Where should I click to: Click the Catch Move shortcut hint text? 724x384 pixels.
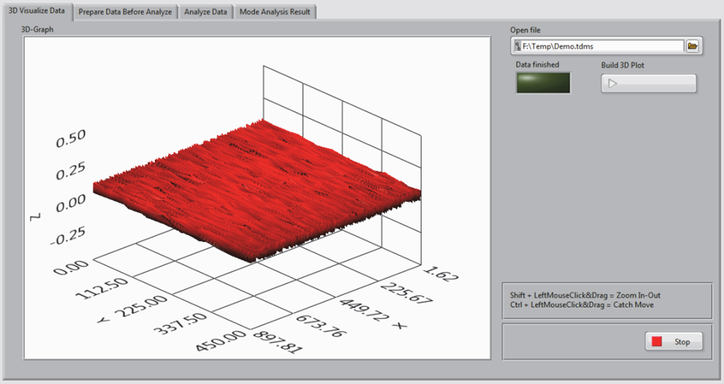coord(582,305)
